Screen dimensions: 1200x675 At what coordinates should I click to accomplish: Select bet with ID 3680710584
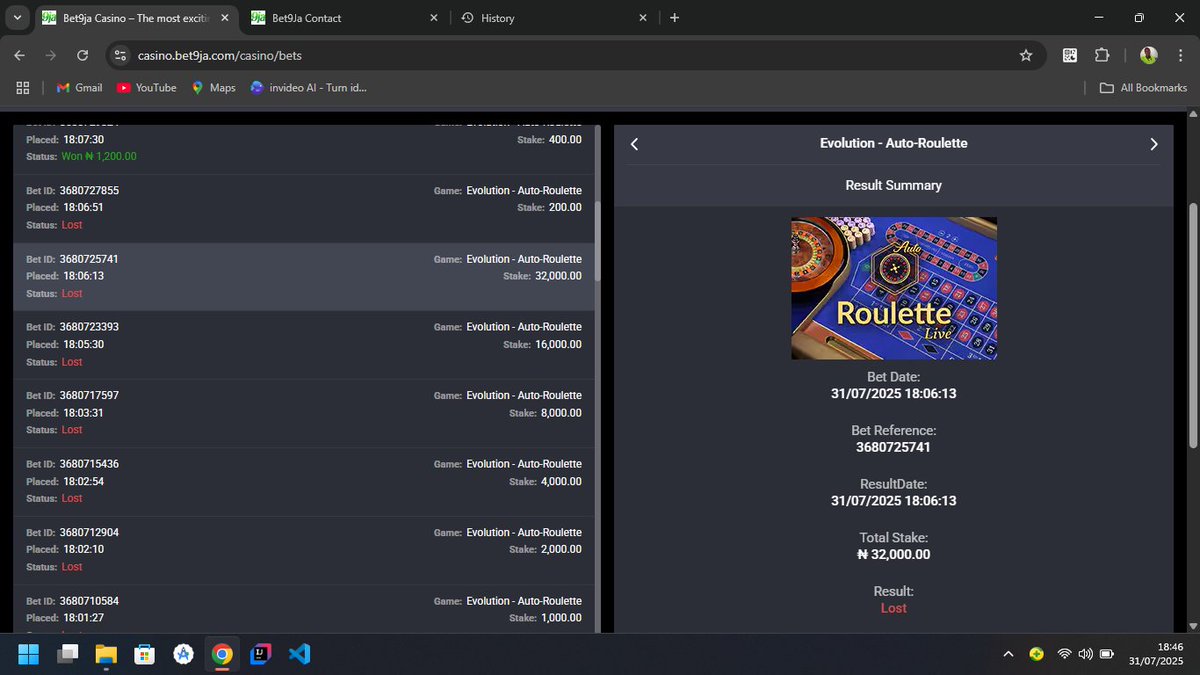tap(304, 609)
